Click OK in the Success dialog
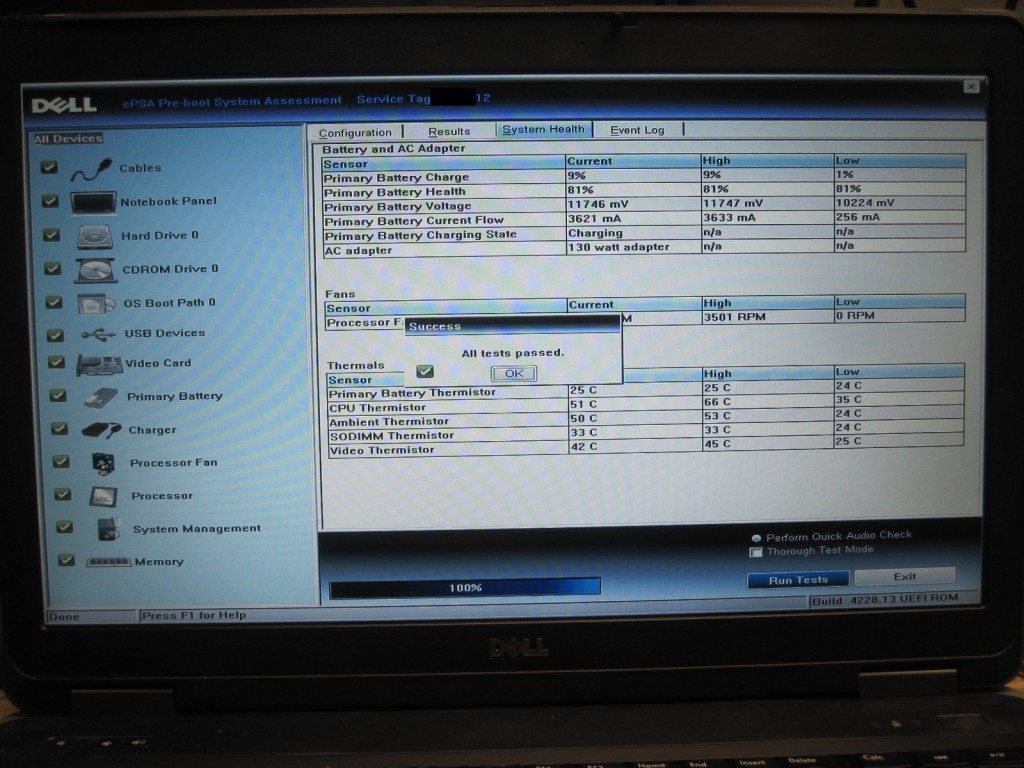 tap(514, 374)
